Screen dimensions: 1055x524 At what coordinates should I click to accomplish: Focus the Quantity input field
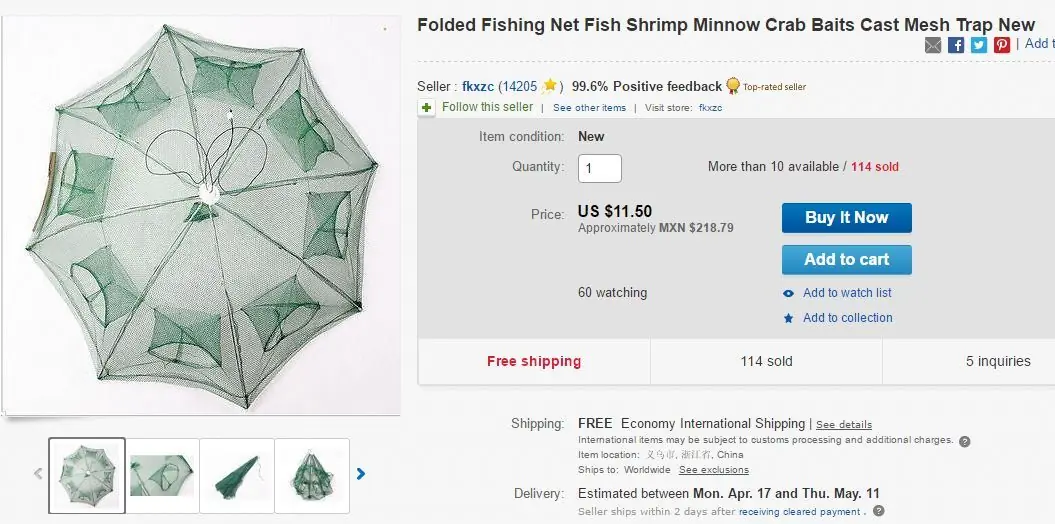tap(600, 168)
